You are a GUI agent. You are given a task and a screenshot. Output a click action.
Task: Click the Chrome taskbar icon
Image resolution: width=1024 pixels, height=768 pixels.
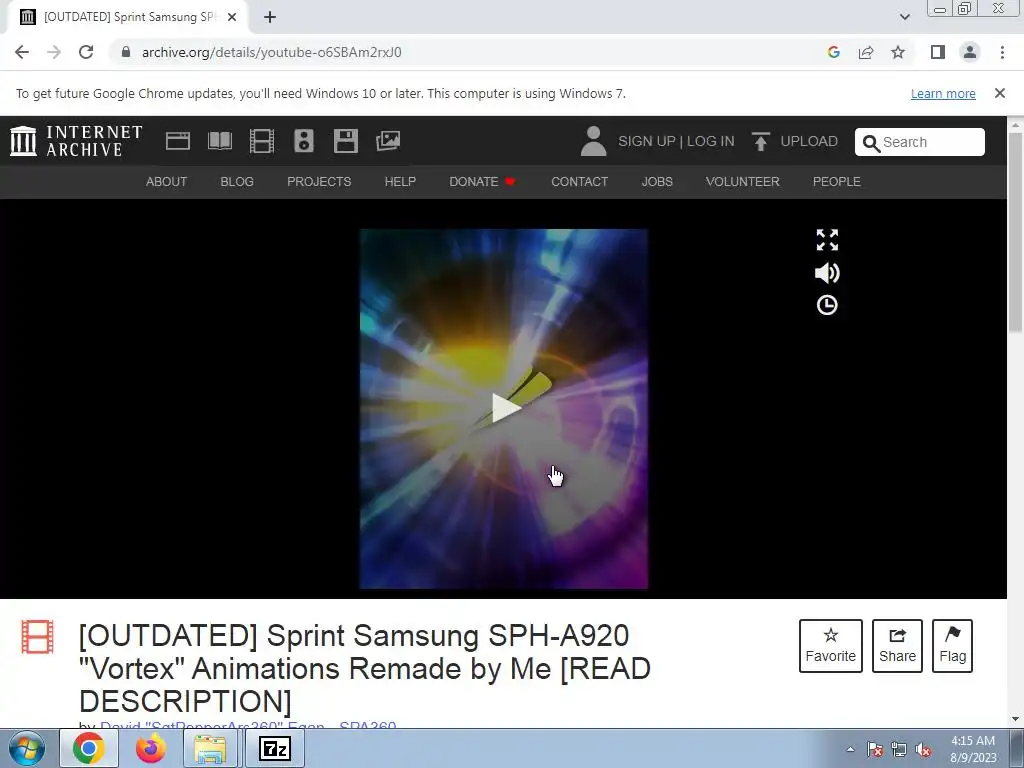pos(89,748)
